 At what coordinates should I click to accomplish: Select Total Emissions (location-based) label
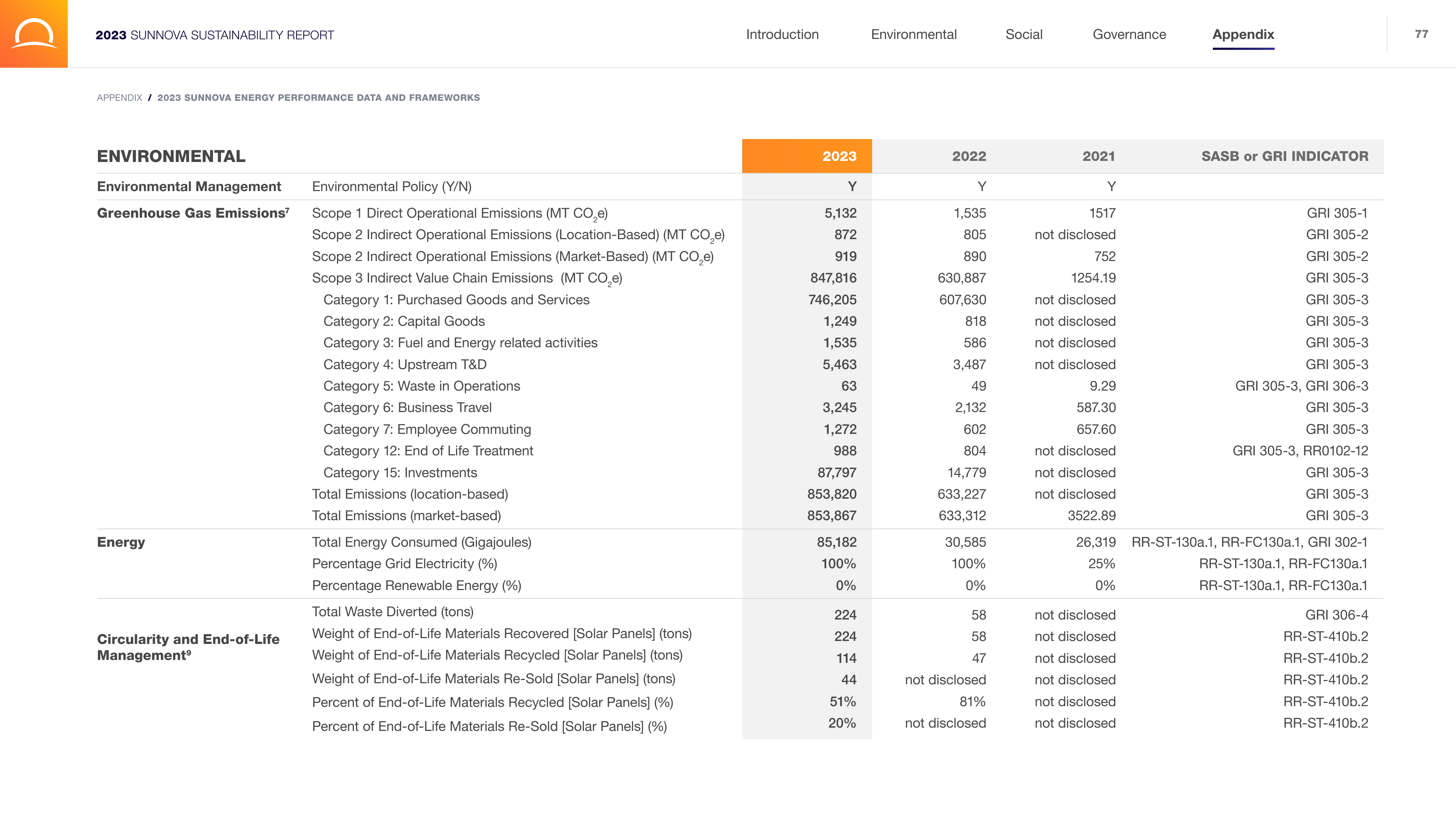click(410, 494)
